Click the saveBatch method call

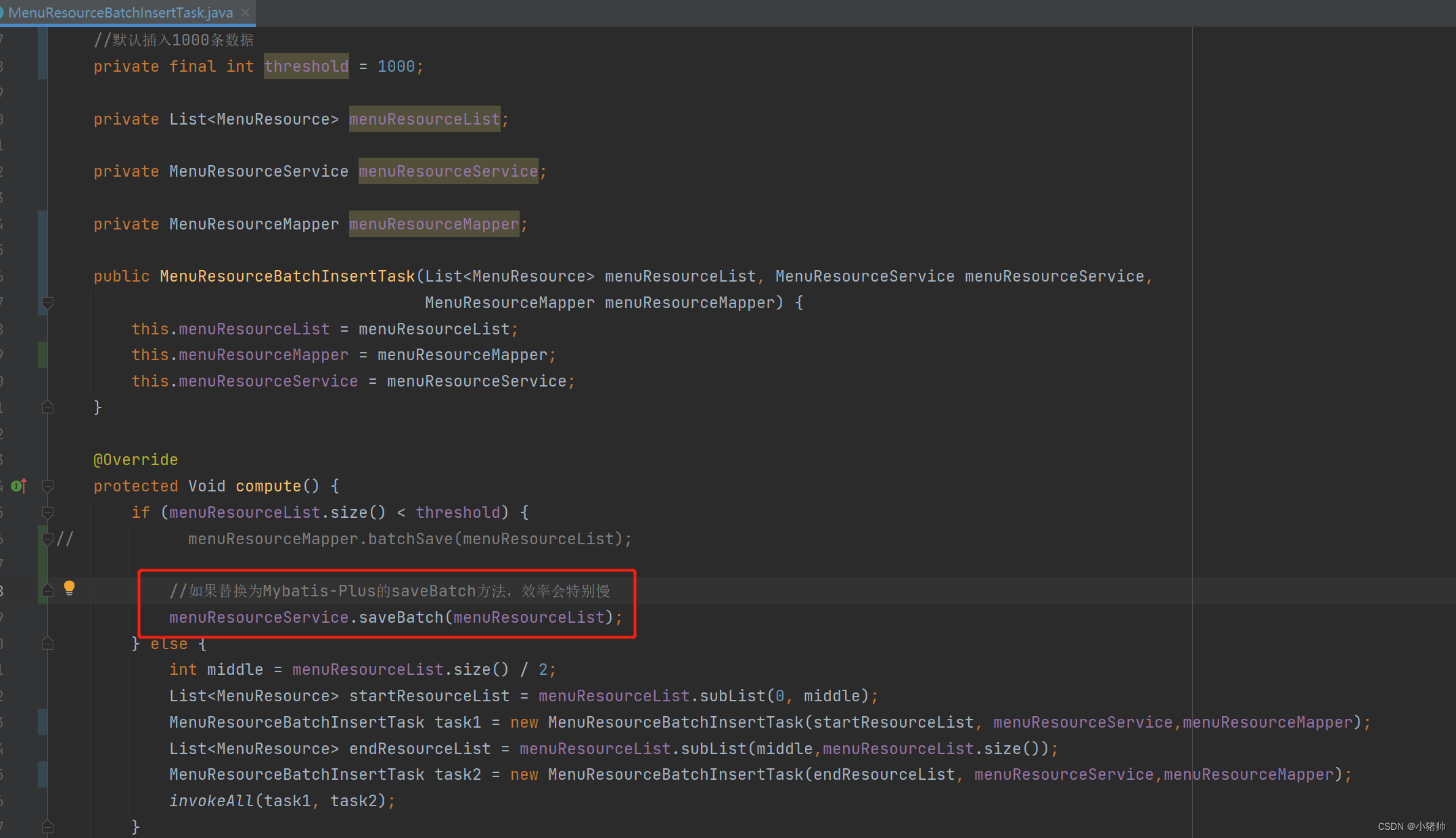[x=400, y=617]
